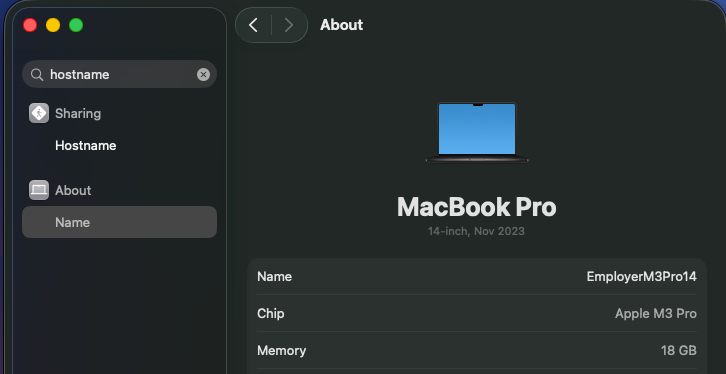Minimize the window with yellow button
This screenshot has width=726, height=374.
coord(53,25)
